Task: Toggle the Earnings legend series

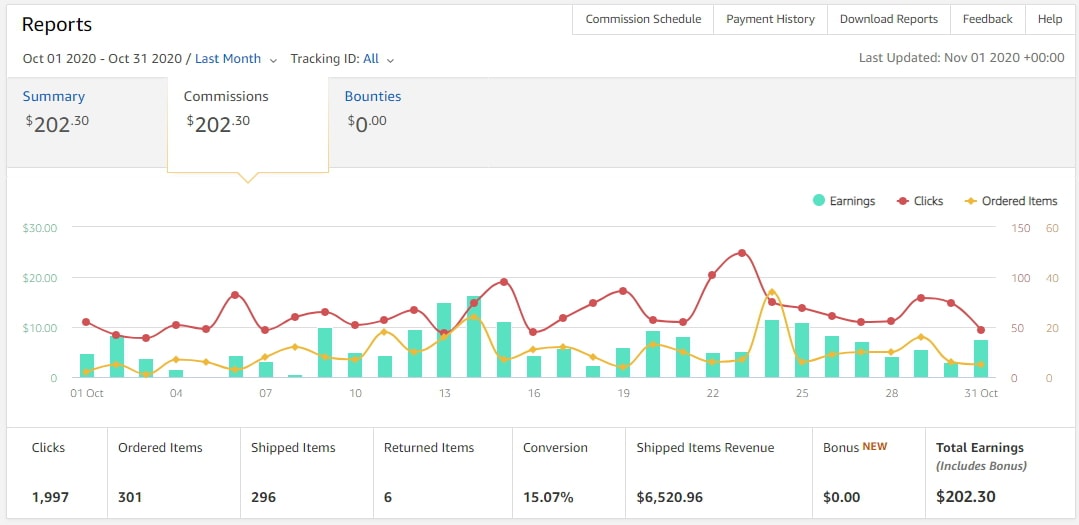Action: coord(844,201)
